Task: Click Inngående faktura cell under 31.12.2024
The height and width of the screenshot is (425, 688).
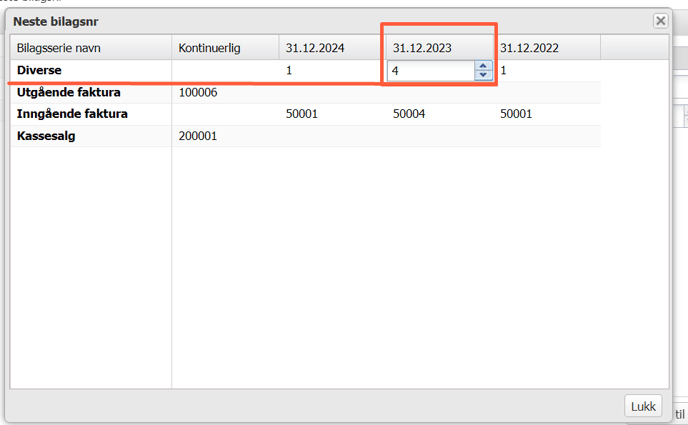Action: (x=302, y=114)
